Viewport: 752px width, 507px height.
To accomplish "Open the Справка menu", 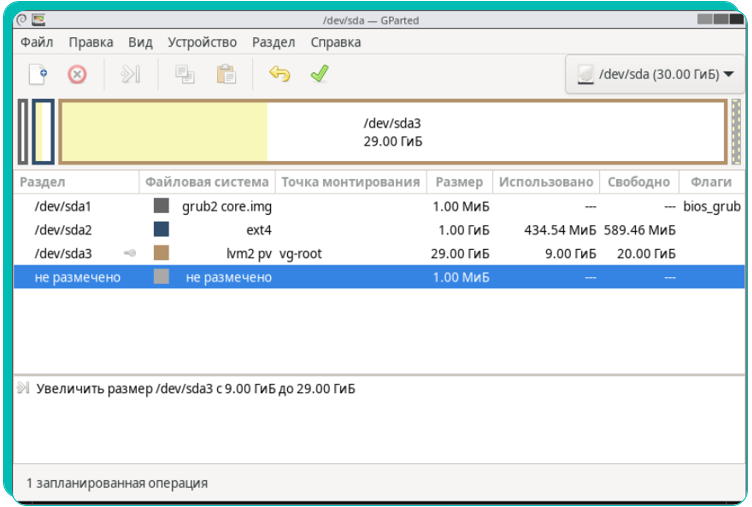I will [x=336, y=42].
